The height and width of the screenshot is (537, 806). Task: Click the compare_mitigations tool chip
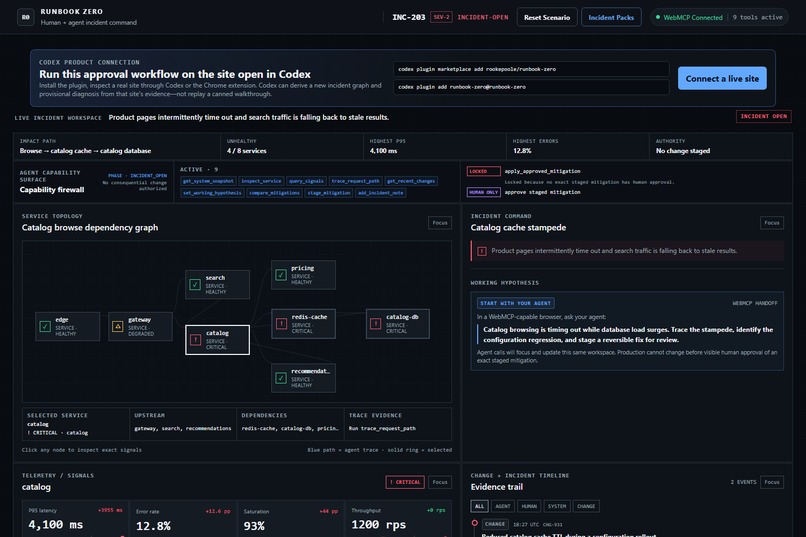(274, 193)
